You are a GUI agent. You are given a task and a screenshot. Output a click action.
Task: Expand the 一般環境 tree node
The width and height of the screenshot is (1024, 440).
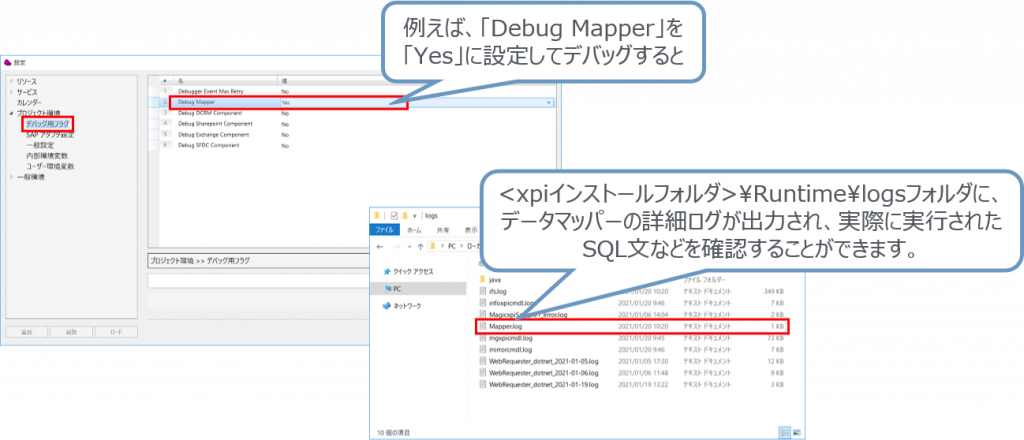pyautogui.click(x=11, y=177)
